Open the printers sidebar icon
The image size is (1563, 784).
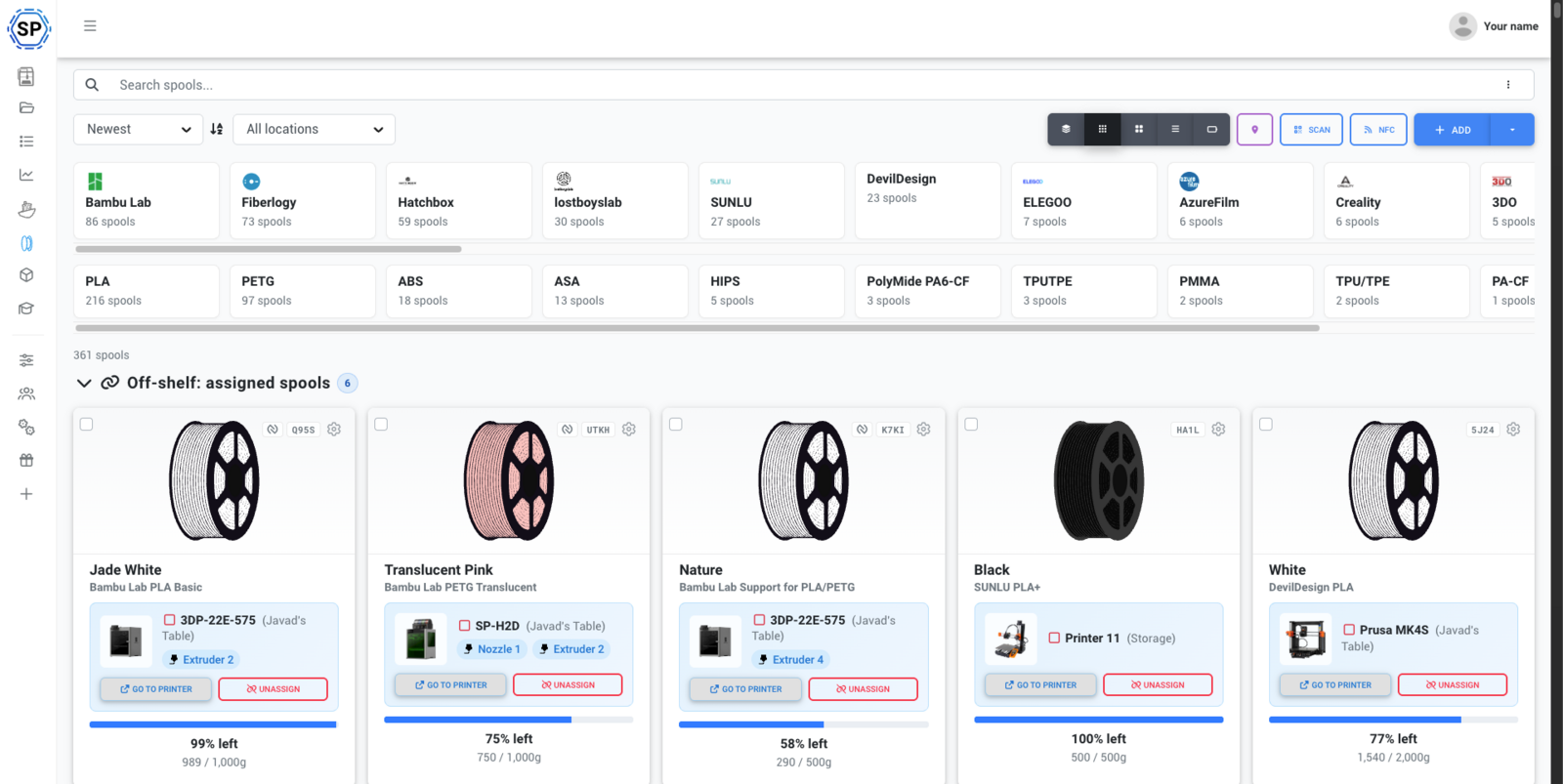click(x=26, y=76)
